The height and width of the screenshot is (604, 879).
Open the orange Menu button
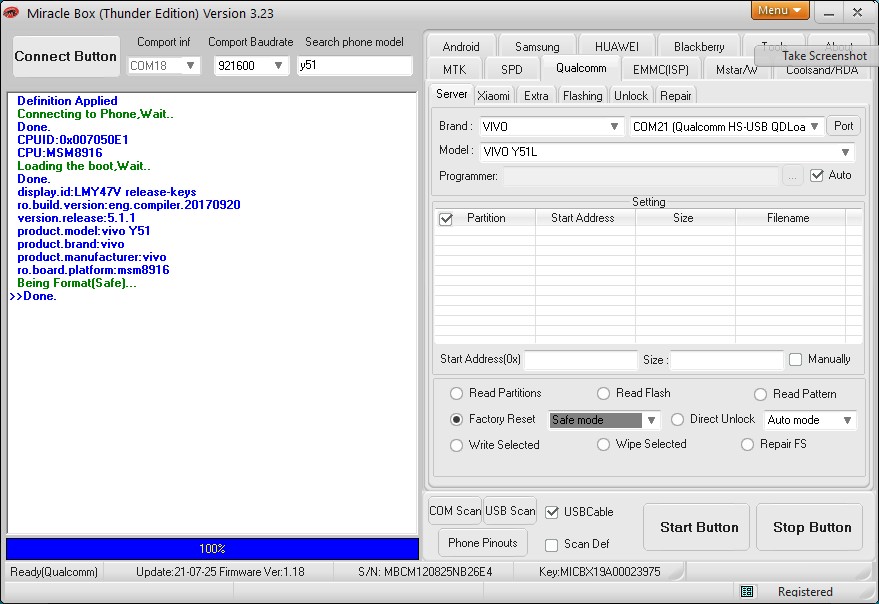(779, 10)
